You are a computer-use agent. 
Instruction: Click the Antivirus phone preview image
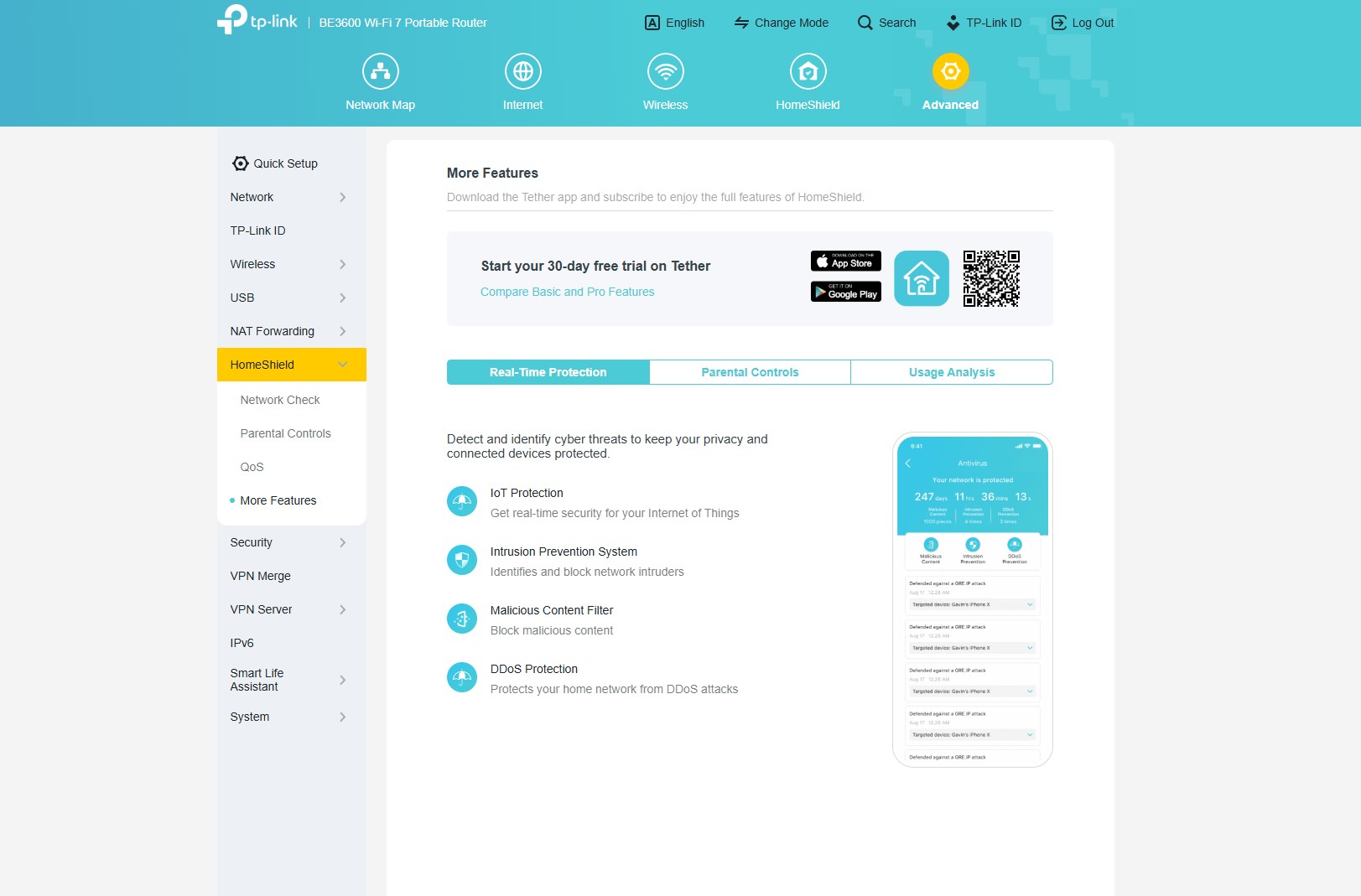973,599
